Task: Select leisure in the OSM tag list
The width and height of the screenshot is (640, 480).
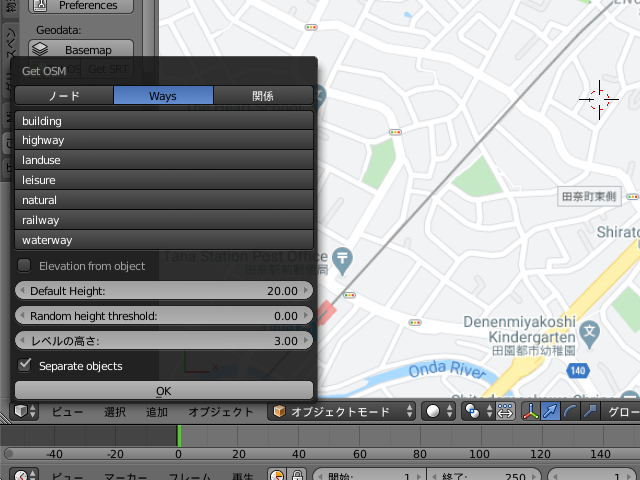Action: coord(164,180)
